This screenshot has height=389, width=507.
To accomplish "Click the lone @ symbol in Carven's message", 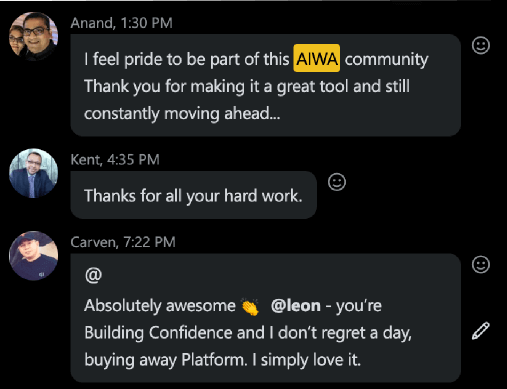I will tap(93, 275).
